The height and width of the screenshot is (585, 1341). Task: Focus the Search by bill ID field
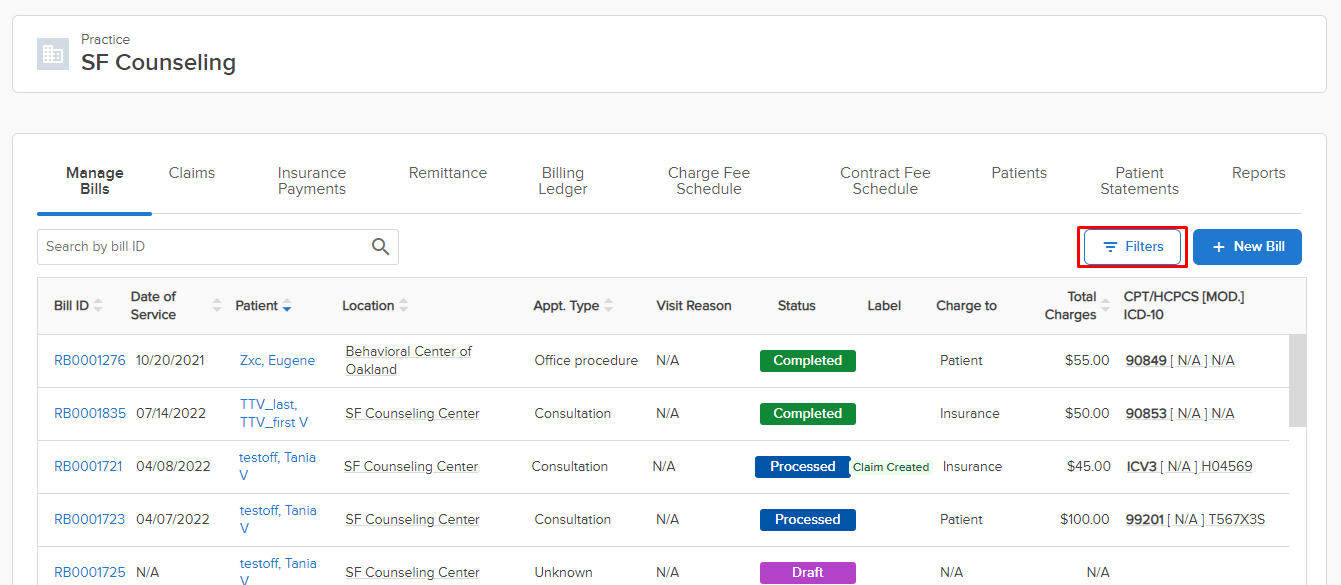tap(218, 247)
